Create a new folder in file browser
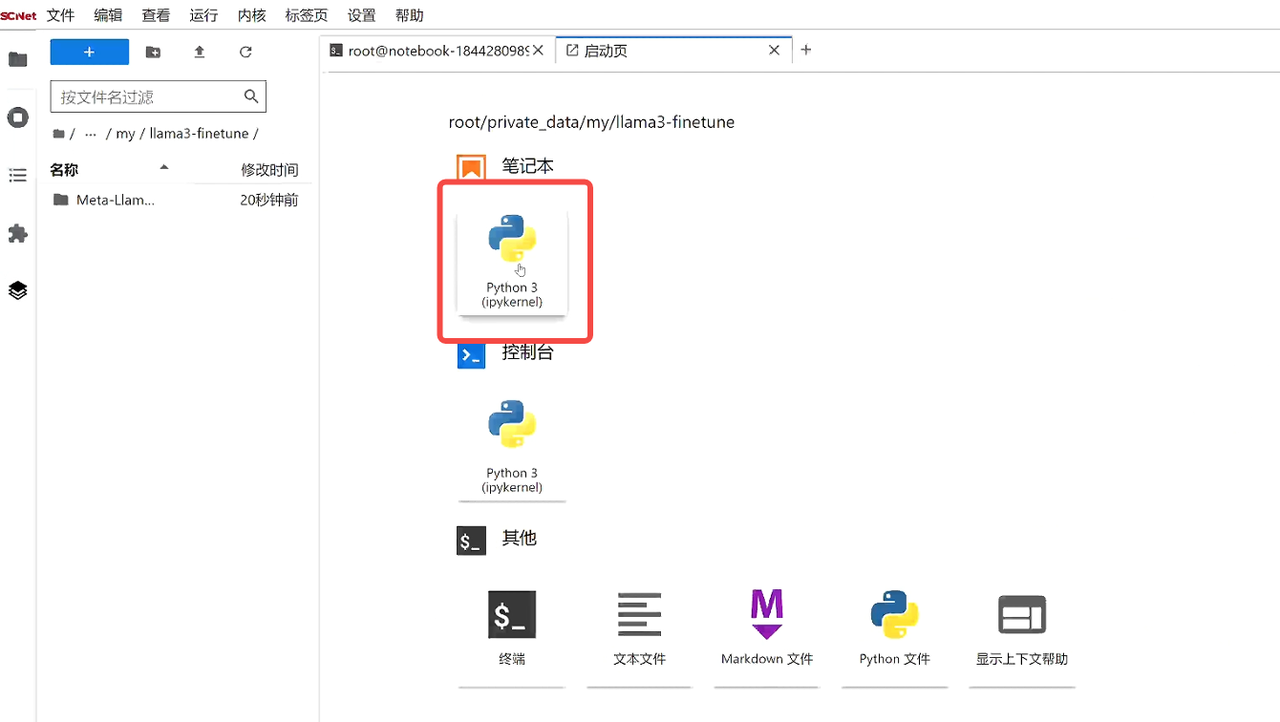The height and width of the screenshot is (722, 1280). tap(153, 52)
